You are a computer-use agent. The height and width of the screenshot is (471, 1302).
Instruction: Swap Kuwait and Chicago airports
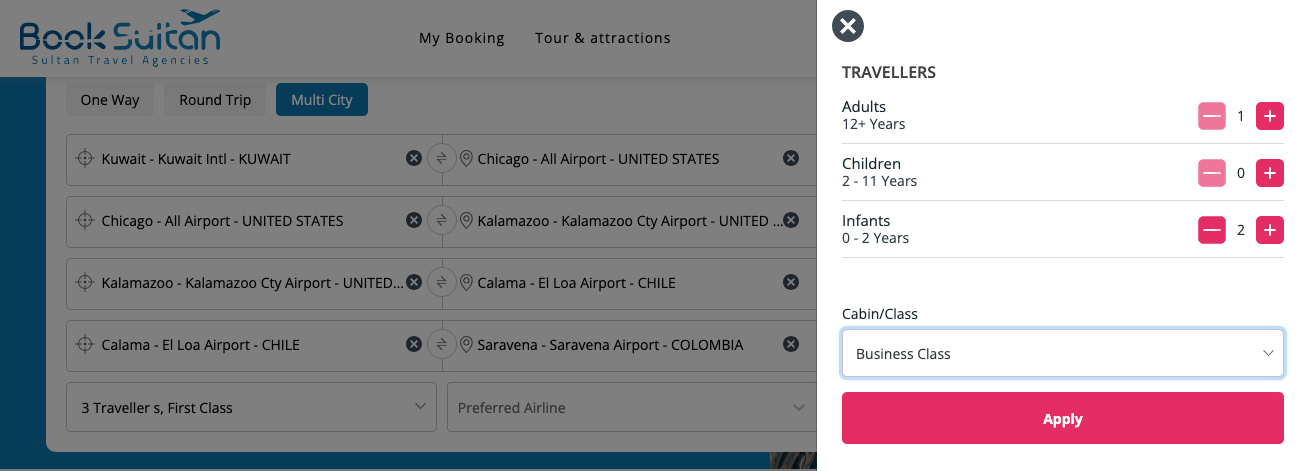click(x=441, y=158)
